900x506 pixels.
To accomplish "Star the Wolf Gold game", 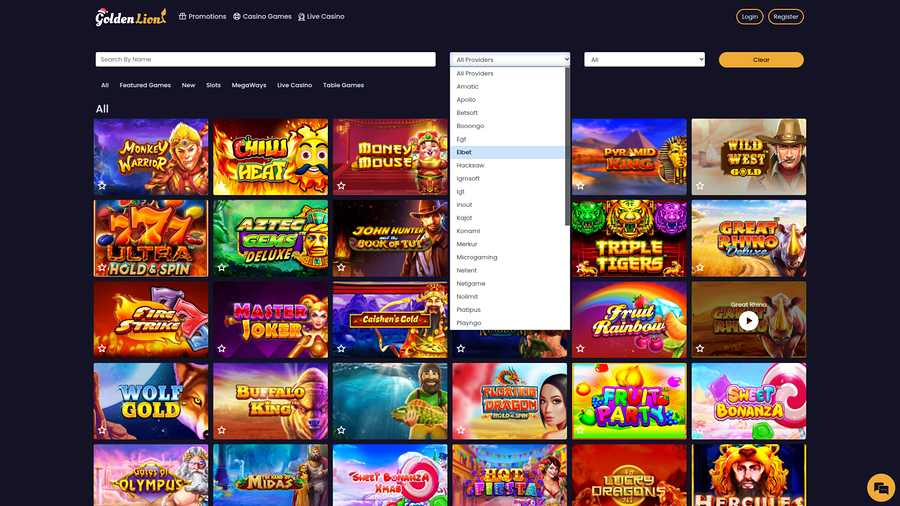I will pyautogui.click(x=102, y=430).
